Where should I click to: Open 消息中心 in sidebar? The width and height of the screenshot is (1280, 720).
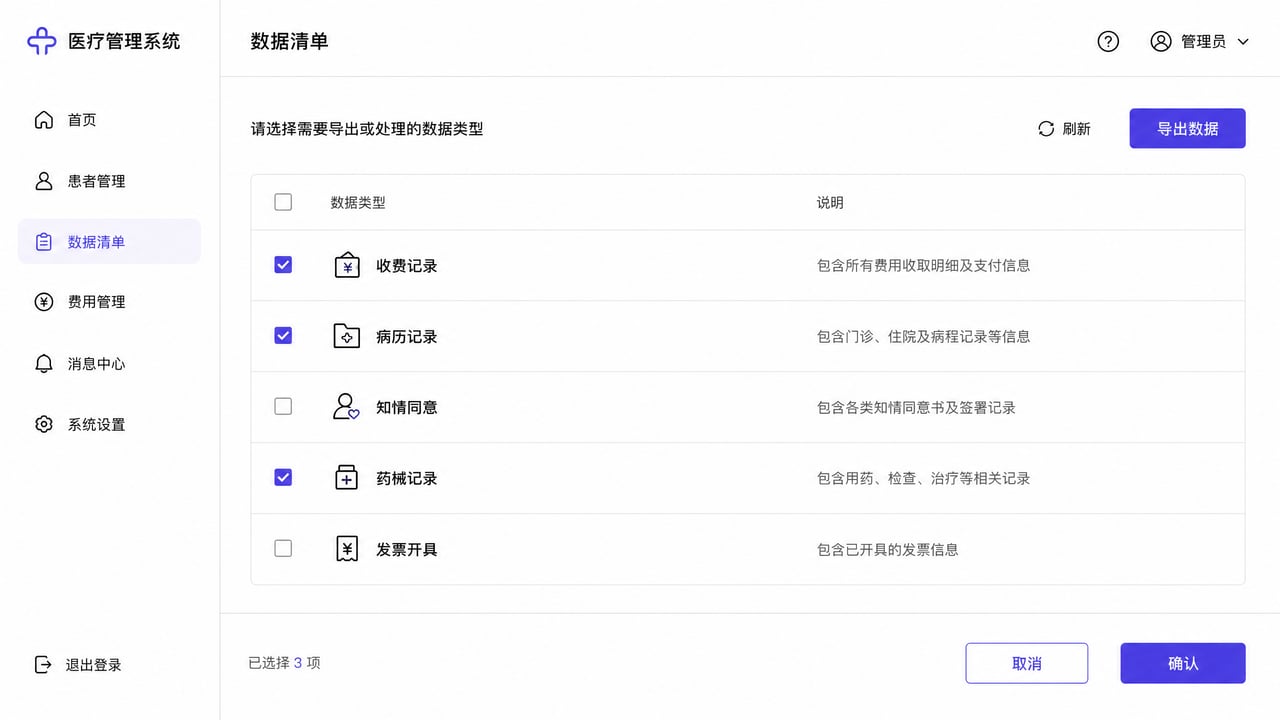(x=109, y=364)
